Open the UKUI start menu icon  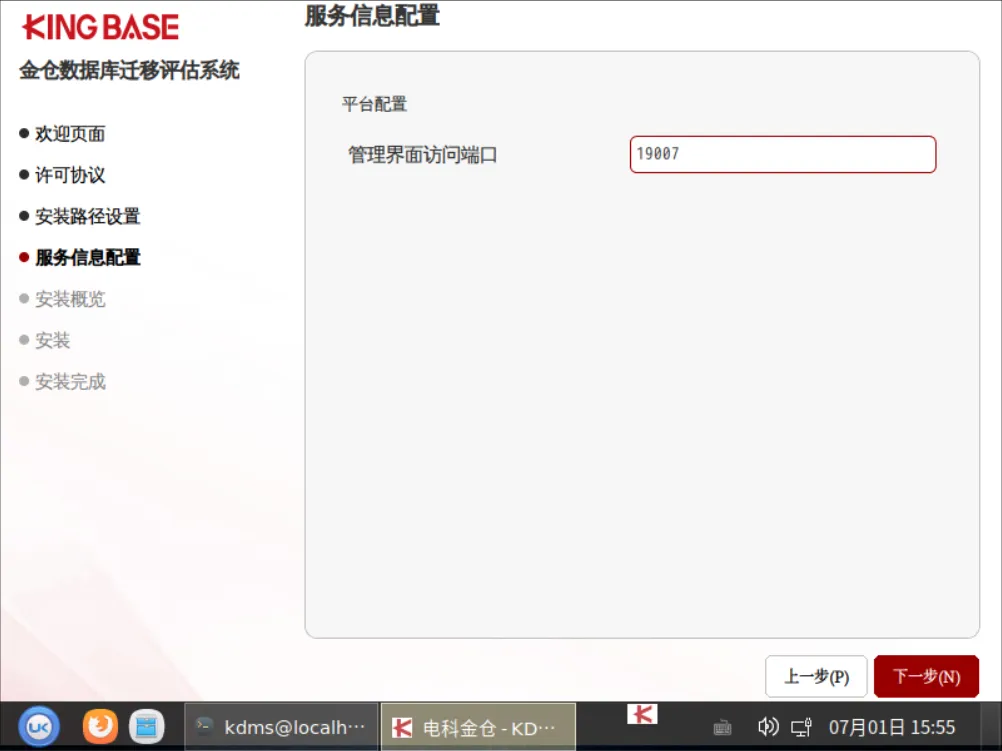tap(38, 727)
